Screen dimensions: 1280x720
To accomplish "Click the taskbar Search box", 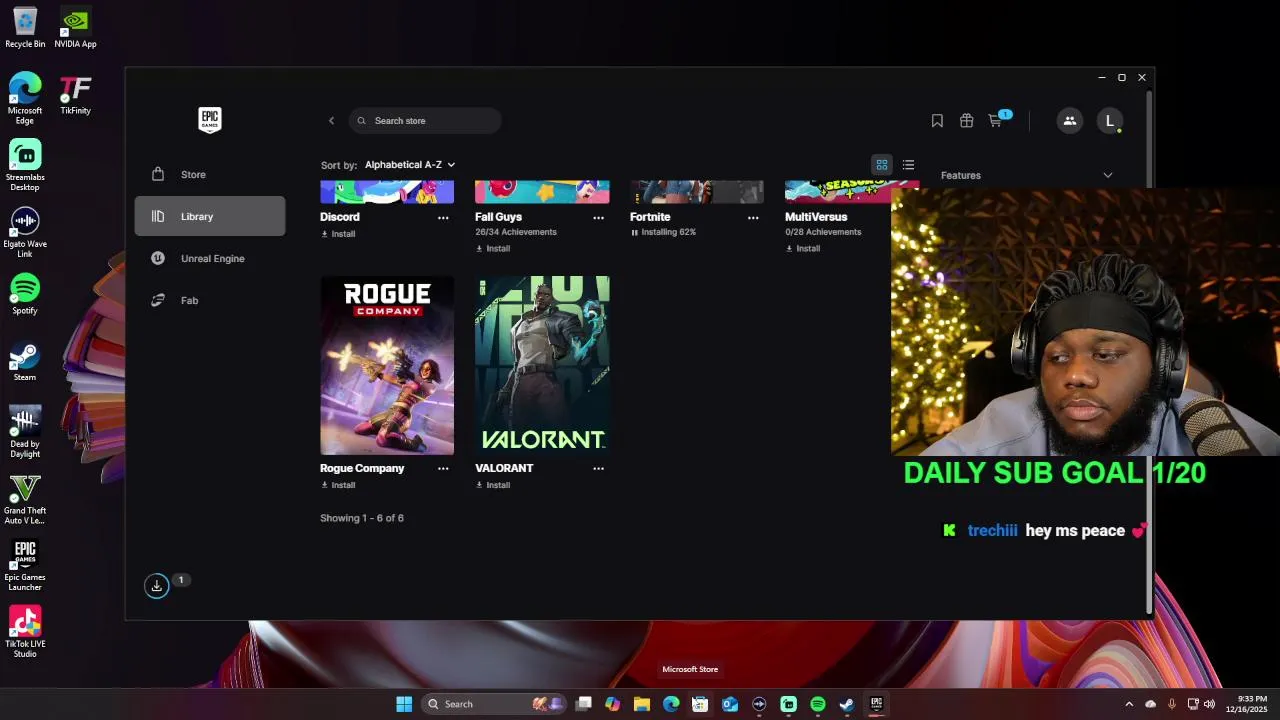I will coord(493,704).
